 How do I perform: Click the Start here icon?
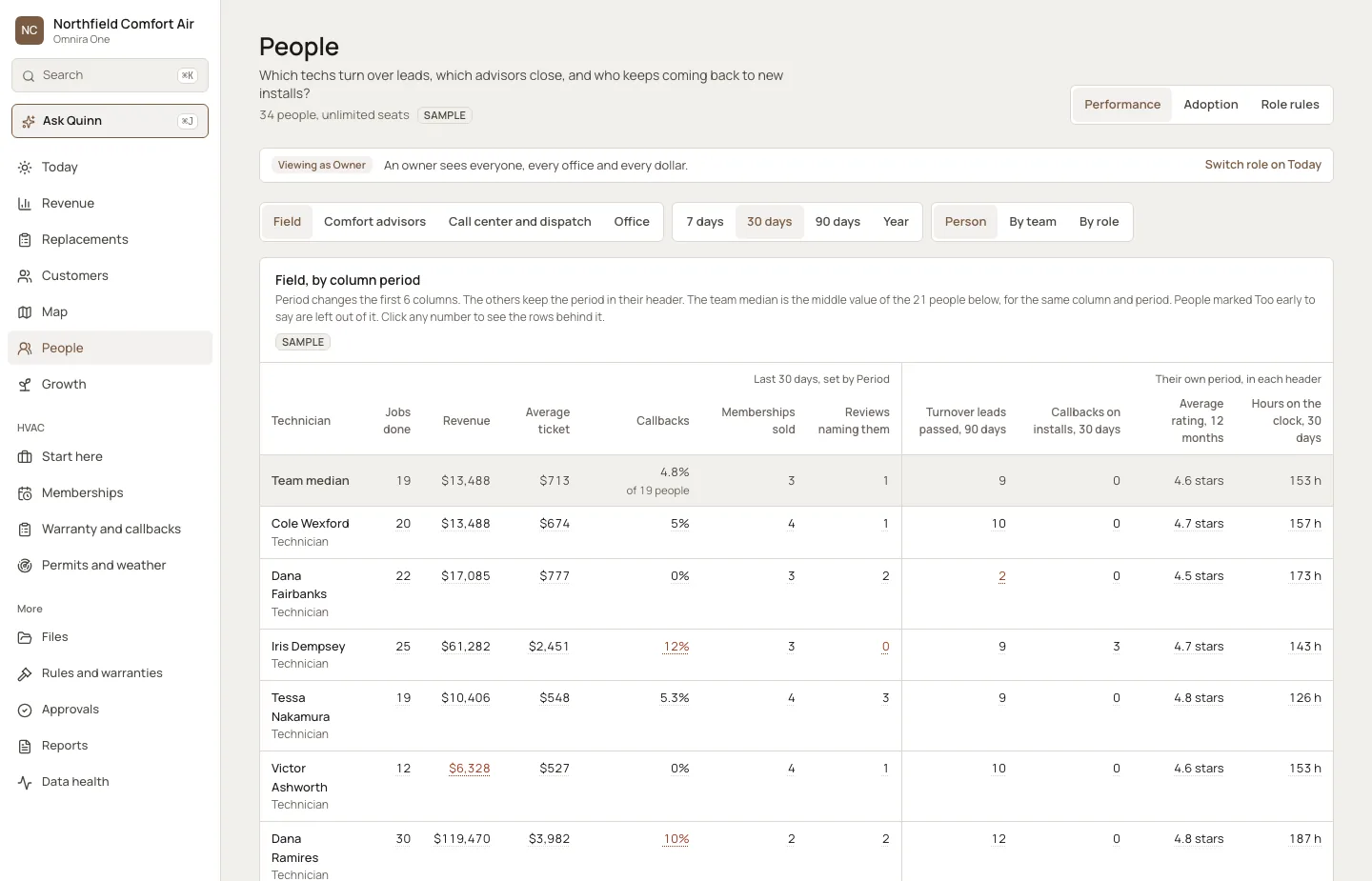(25, 457)
